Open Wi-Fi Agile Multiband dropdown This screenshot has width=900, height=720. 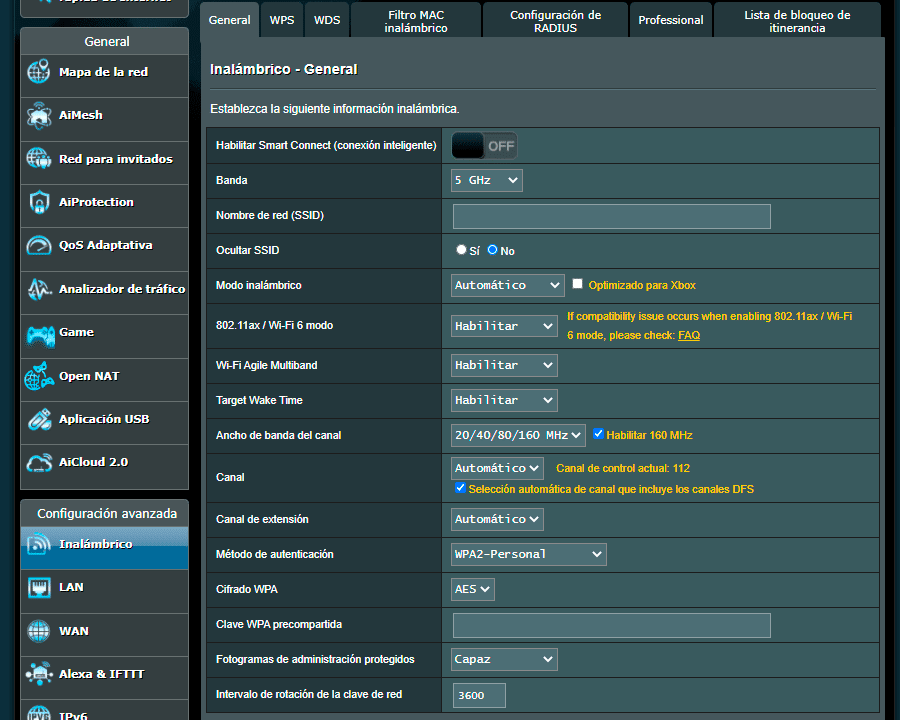coord(504,365)
